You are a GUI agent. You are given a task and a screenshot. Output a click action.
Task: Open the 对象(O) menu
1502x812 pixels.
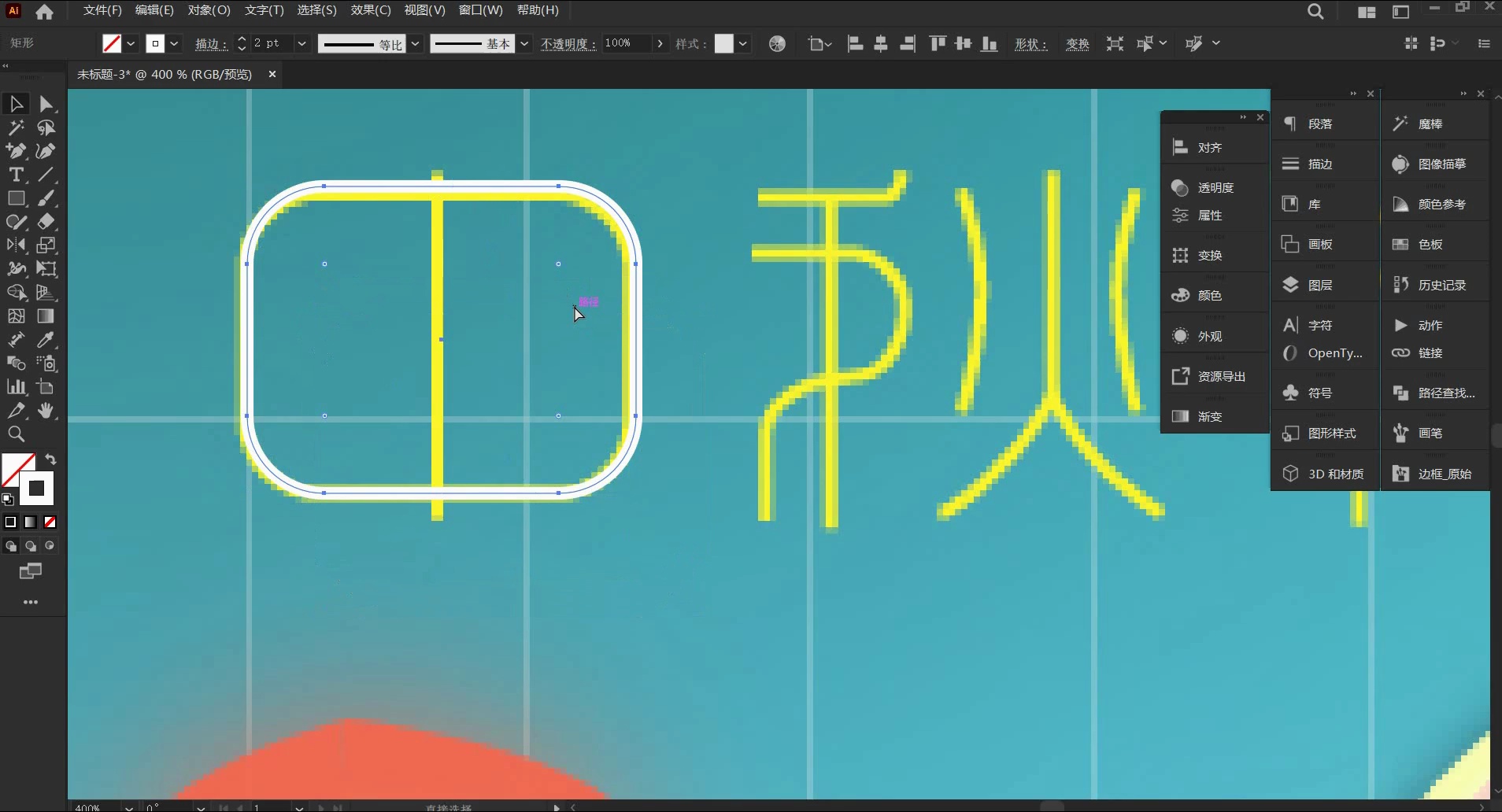click(x=209, y=10)
